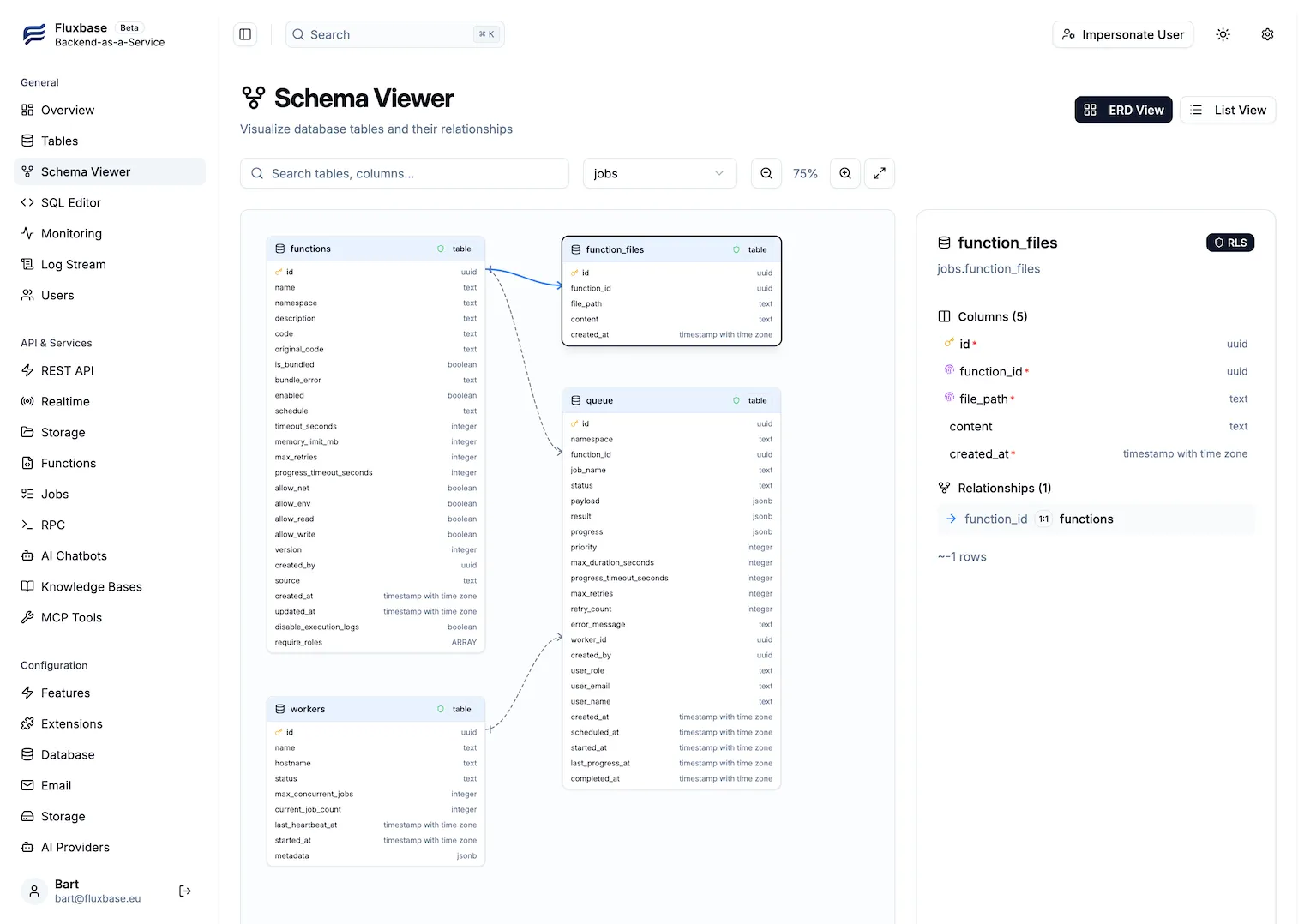
Task: Select the SQL Editor in the sidebar
Action: tap(72, 202)
